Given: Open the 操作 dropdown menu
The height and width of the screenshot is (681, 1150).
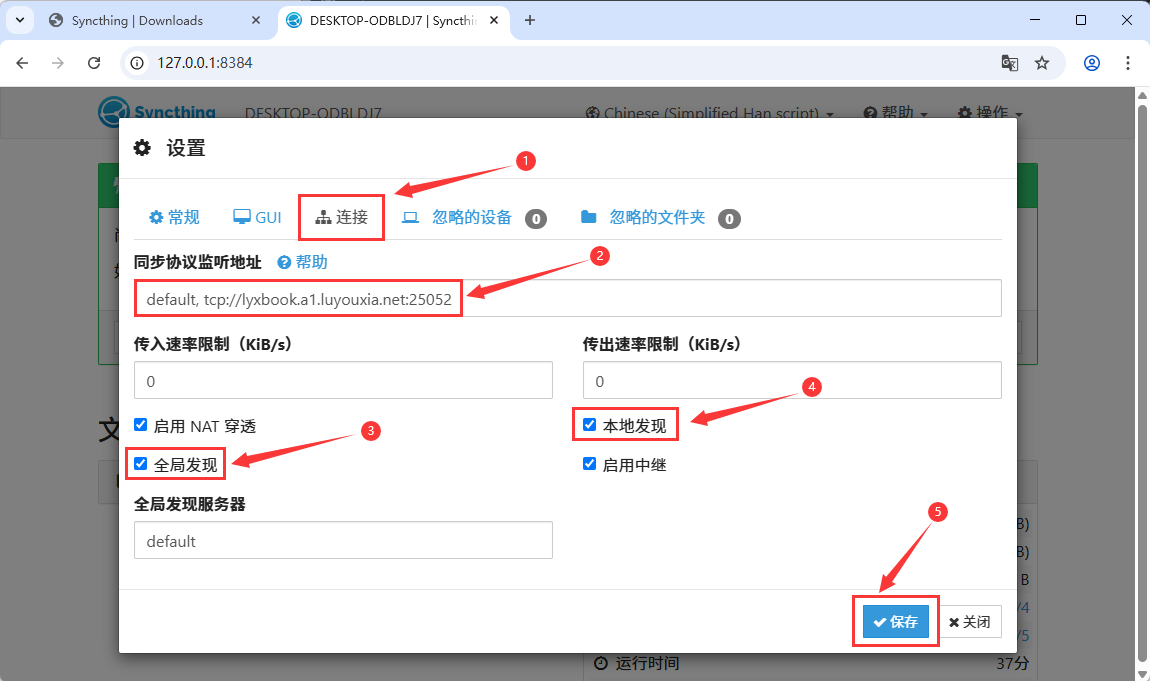Looking at the screenshot, I should [x=988, y=112].
